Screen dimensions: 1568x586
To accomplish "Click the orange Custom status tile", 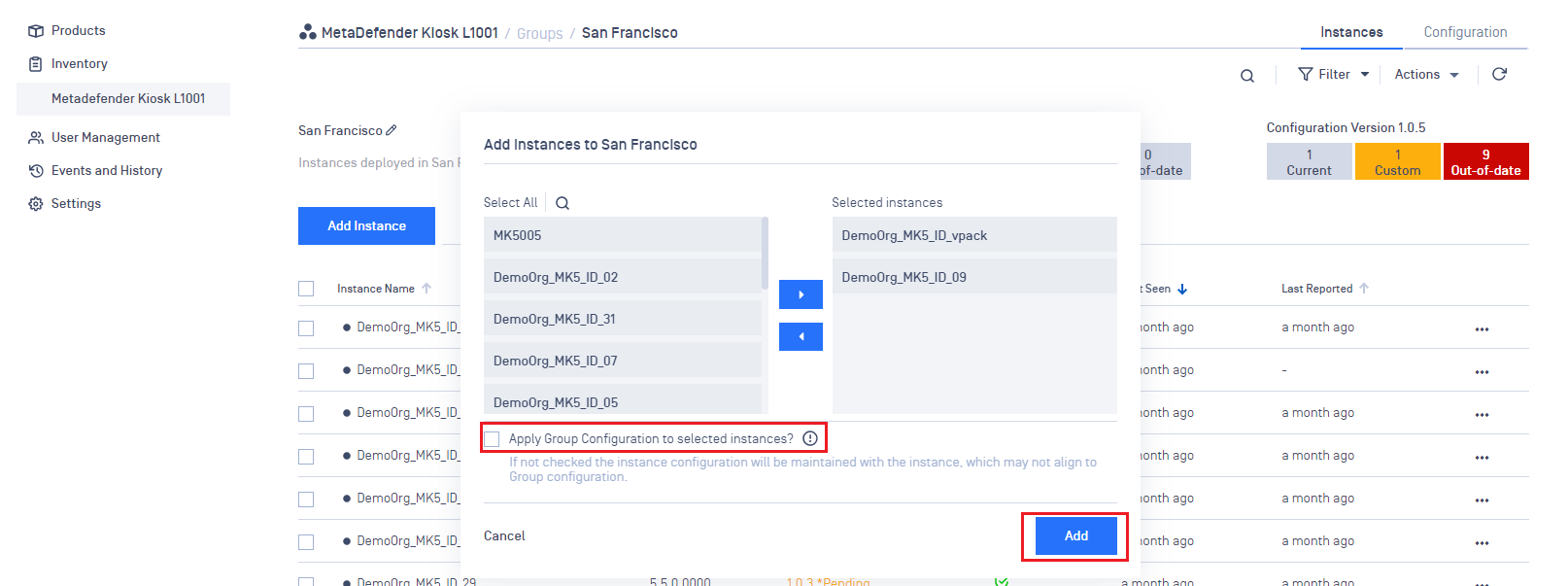I will pos(1397,161).
